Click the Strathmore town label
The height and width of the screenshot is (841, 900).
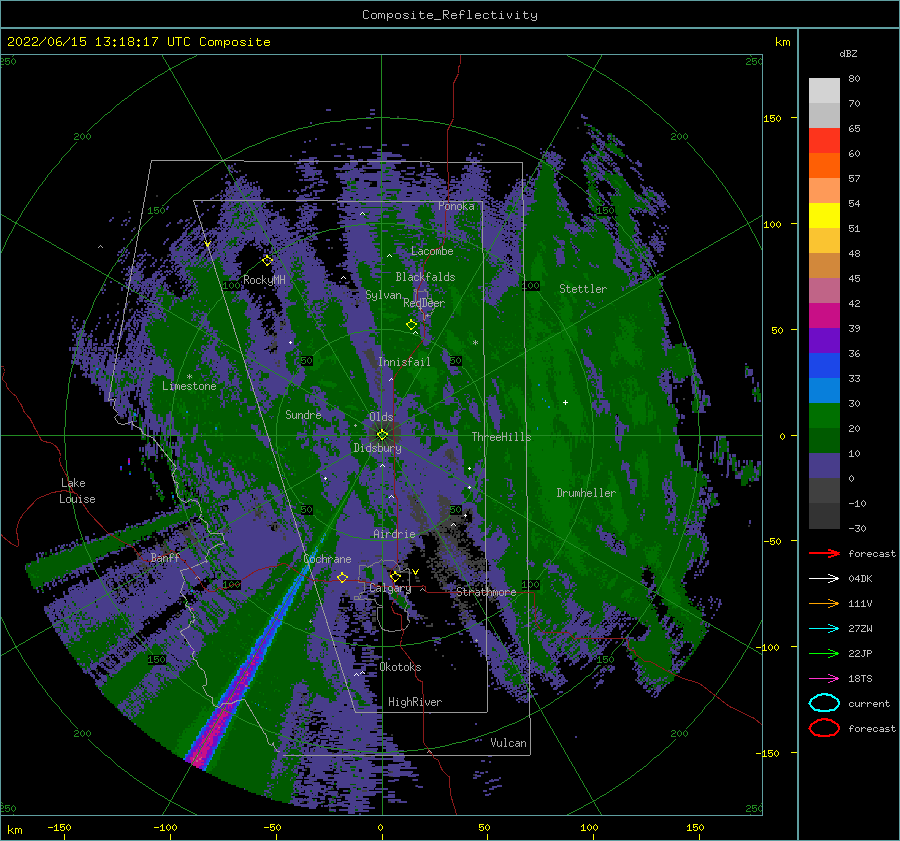pyautogui.click(x=486, y=592)
